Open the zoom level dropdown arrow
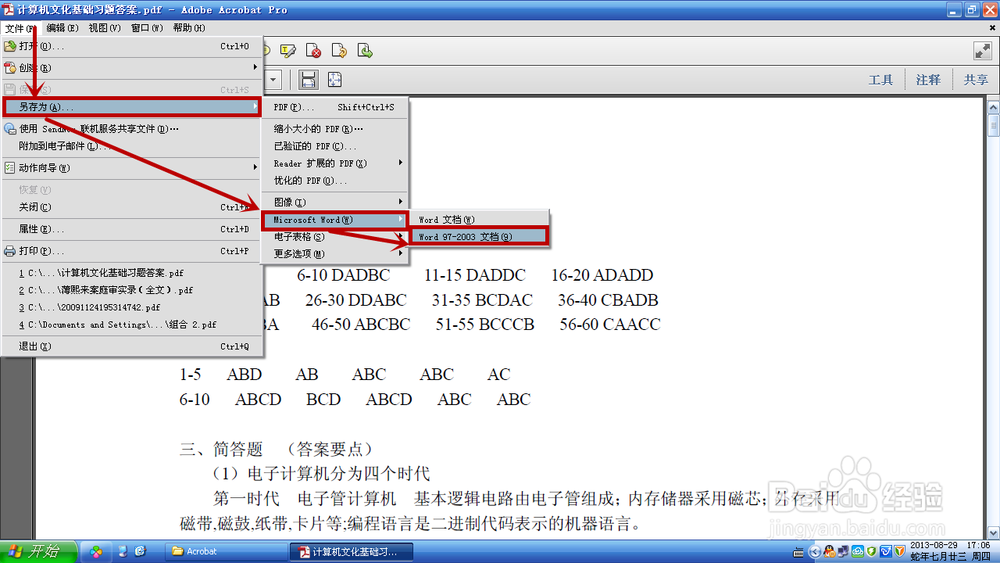The height and width of the screenshot is (563, 1000). tap(273, 80)
